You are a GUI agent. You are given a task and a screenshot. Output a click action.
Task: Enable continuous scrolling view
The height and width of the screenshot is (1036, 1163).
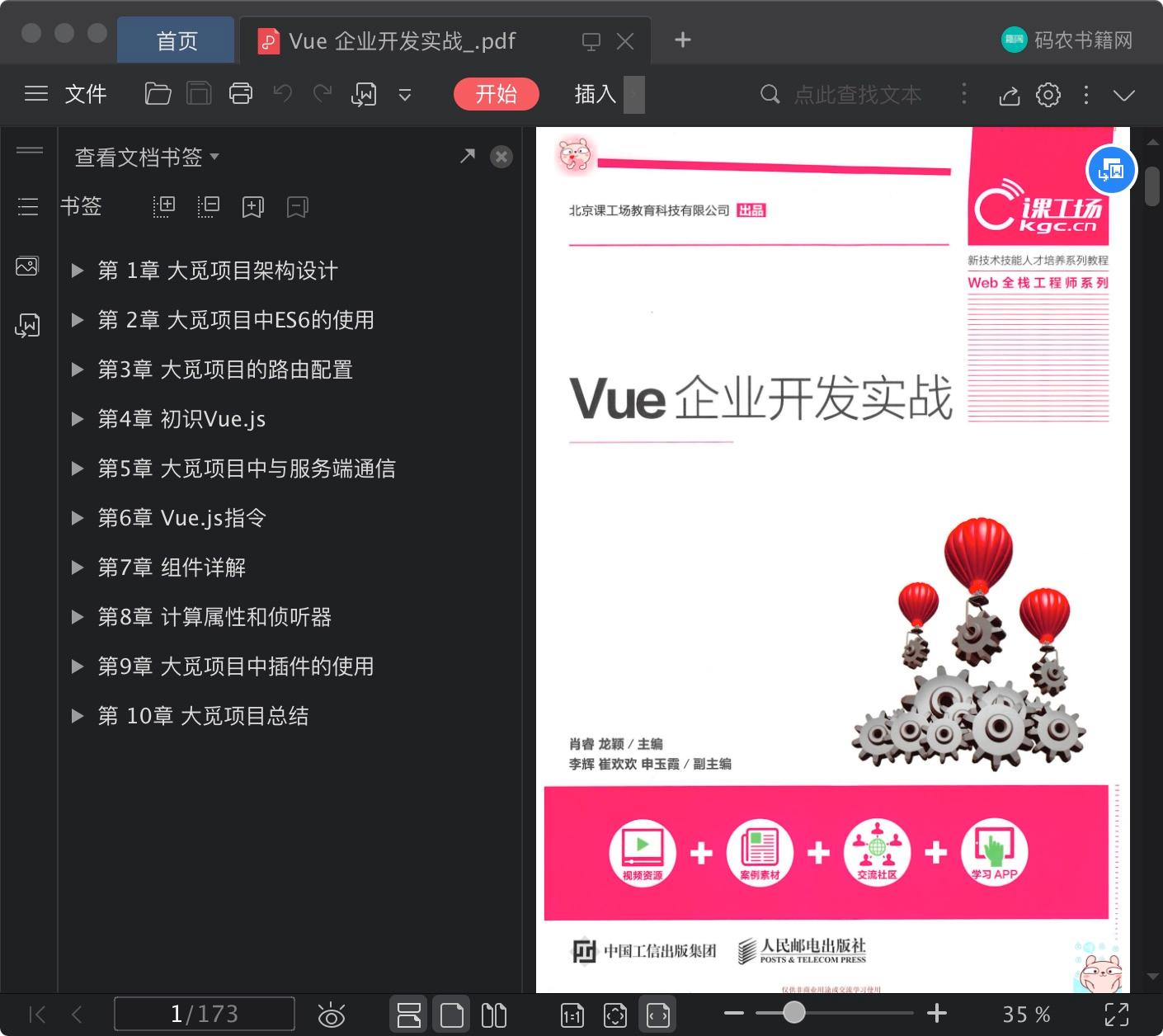(408, 1015)
